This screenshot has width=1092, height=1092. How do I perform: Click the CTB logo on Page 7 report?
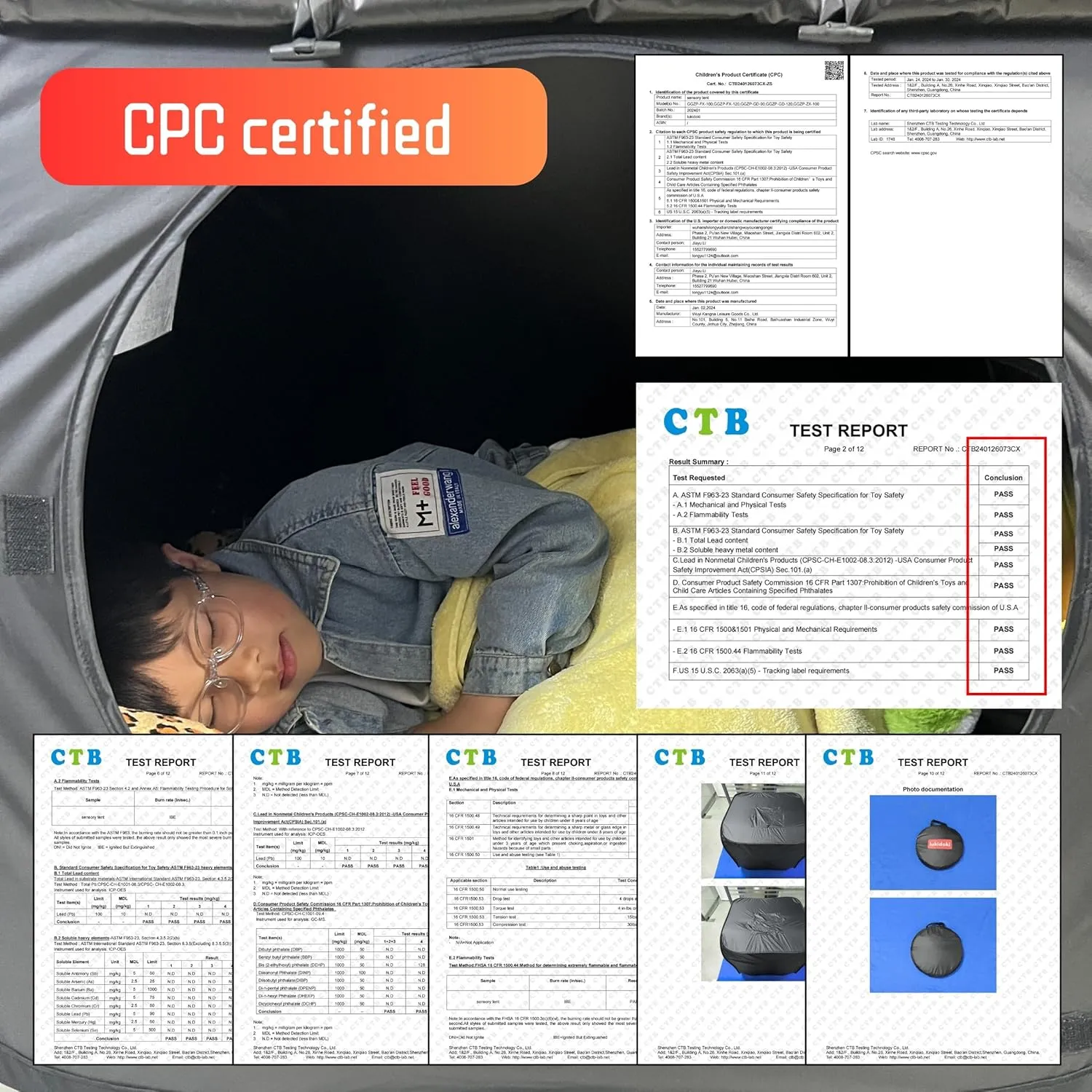[275, 757]
